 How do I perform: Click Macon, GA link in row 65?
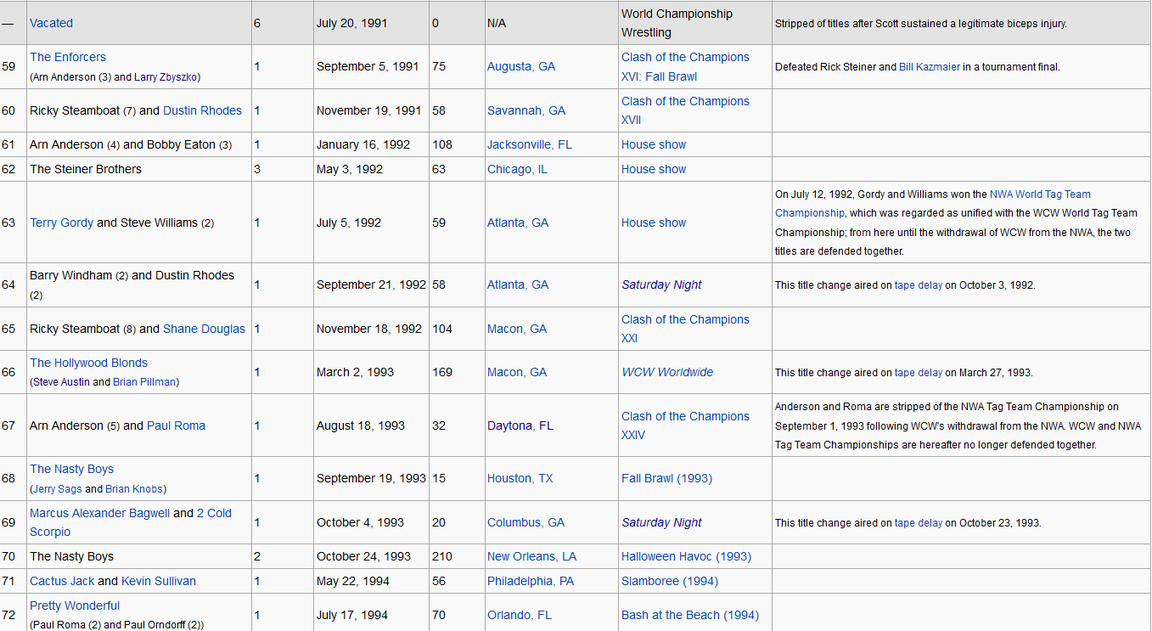point(516,328)
